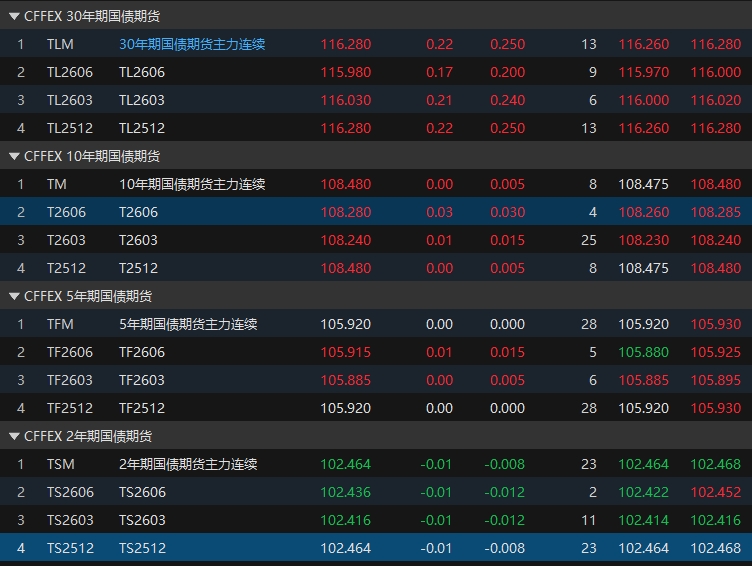Click price 105.915 in TF2606 row
This screenshot has height=566, width=752.
tap(346, 352)
